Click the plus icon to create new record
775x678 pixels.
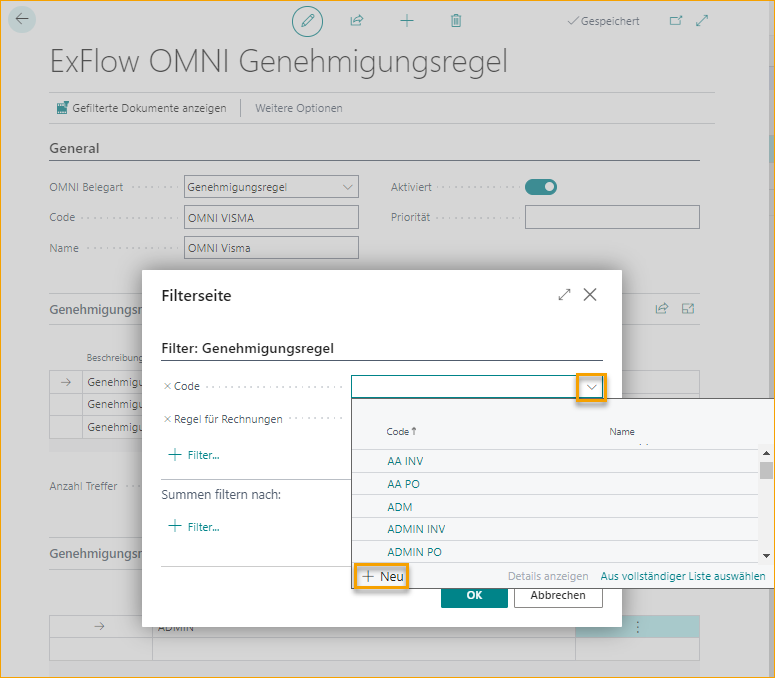[x=406, y=21]
